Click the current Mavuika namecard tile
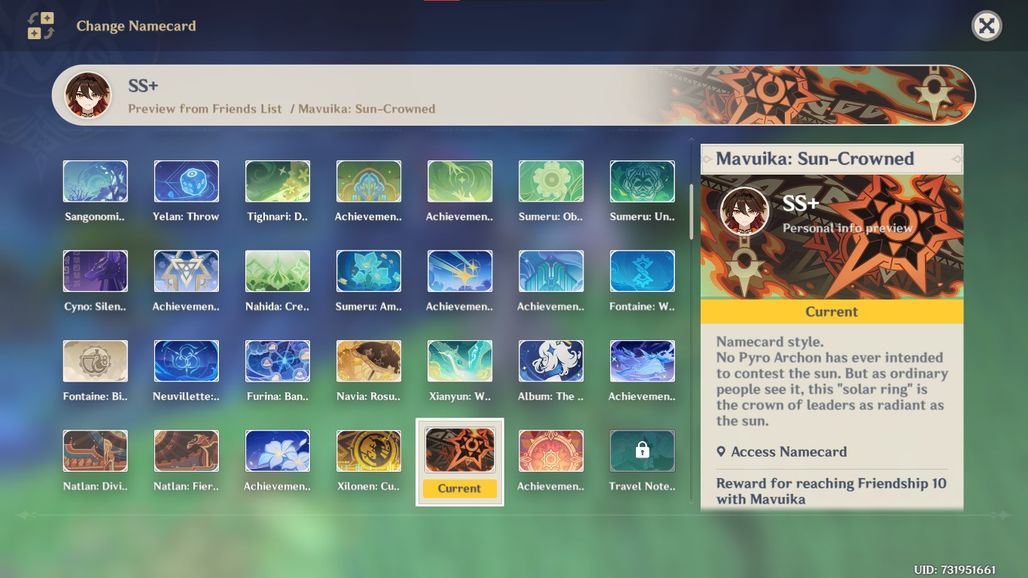 point(460,462)
